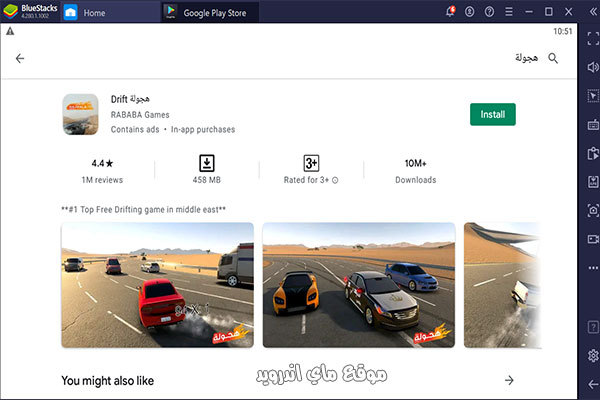Viewport: 600px width, 400px height.
Task: Toggle fullscreen mode in sidebar
Action: point(593,39)
